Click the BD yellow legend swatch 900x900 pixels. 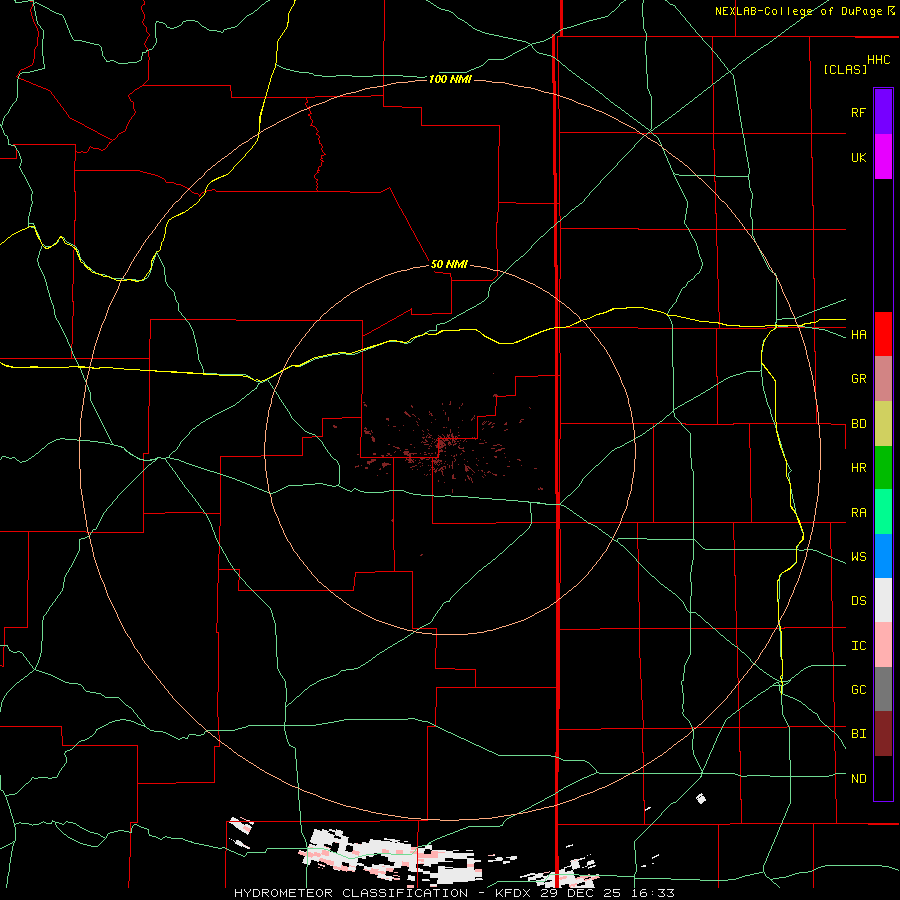point(883,424)
